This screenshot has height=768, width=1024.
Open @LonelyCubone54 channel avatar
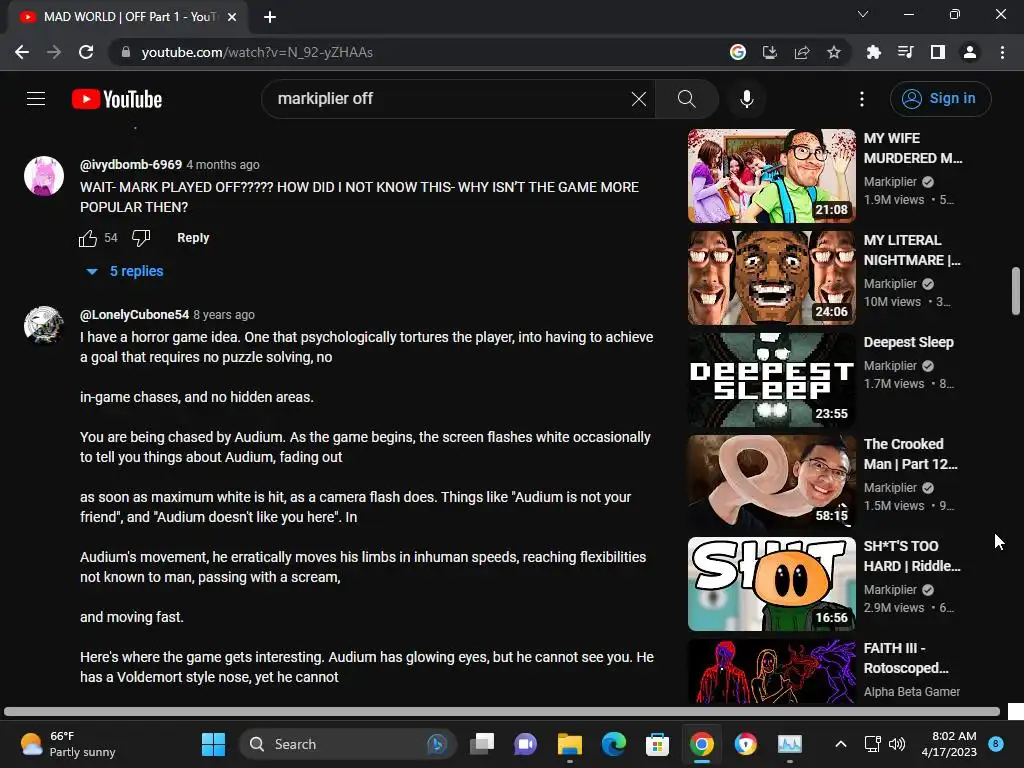[44, 325]
